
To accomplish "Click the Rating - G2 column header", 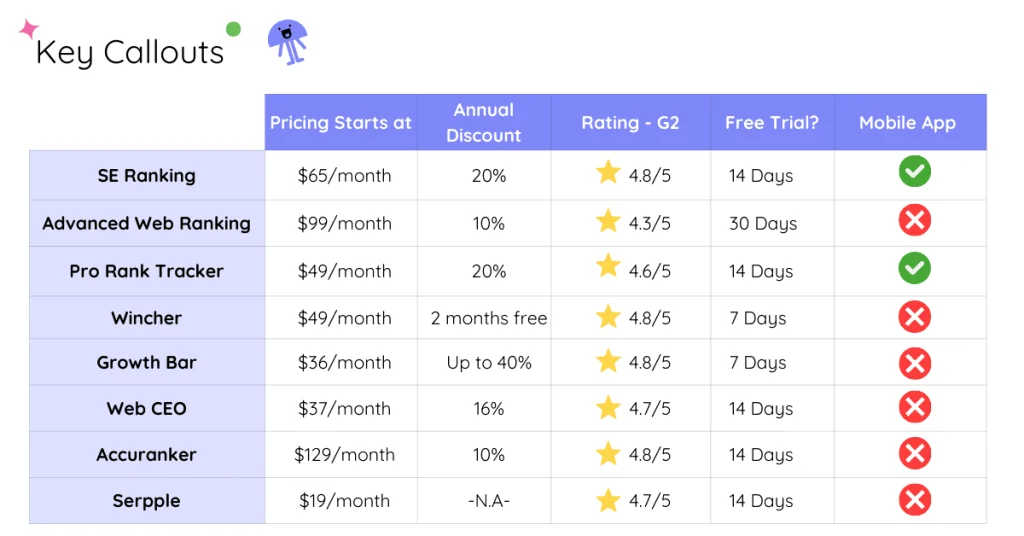I will click(x=630, y=123).
